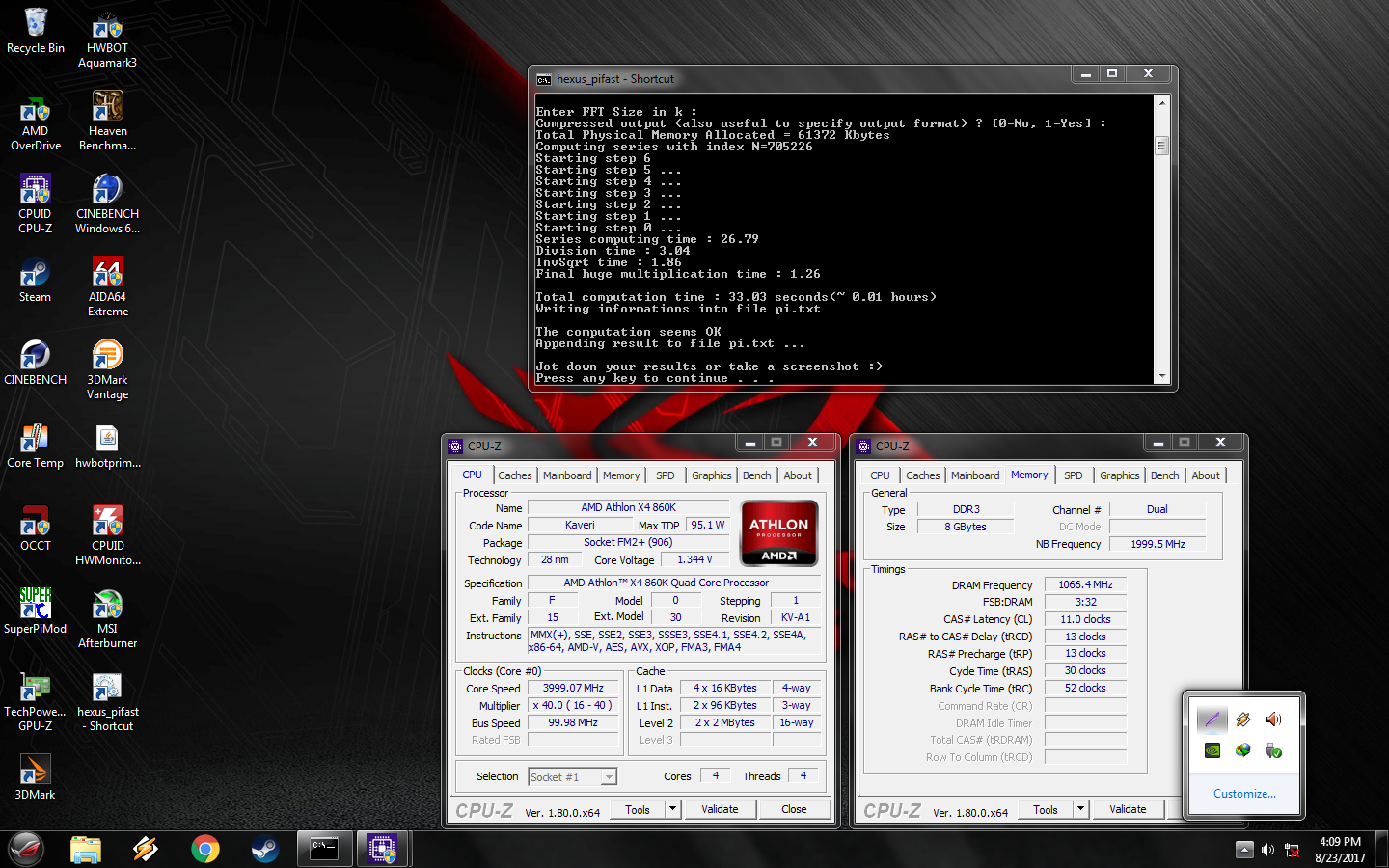Open the Steam app from the taskbar

(265, 849)
